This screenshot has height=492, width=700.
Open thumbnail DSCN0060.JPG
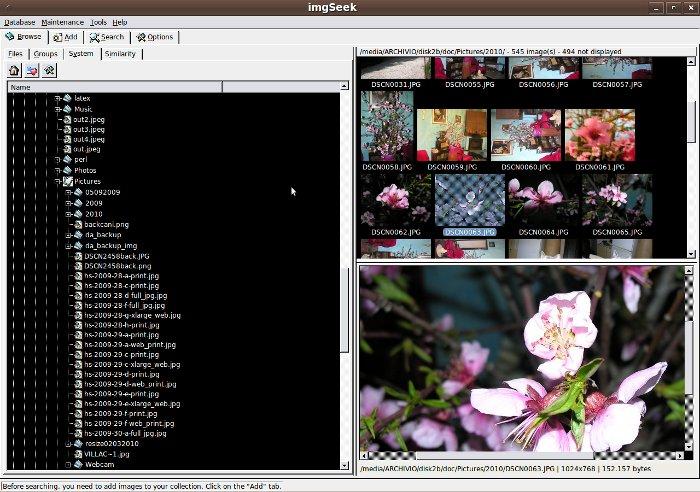point(526,135)
